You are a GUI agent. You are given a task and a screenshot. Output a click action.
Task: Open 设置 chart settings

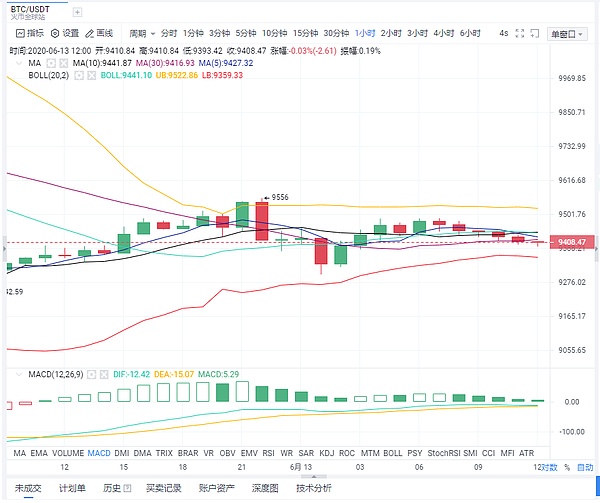coord(62,33)
